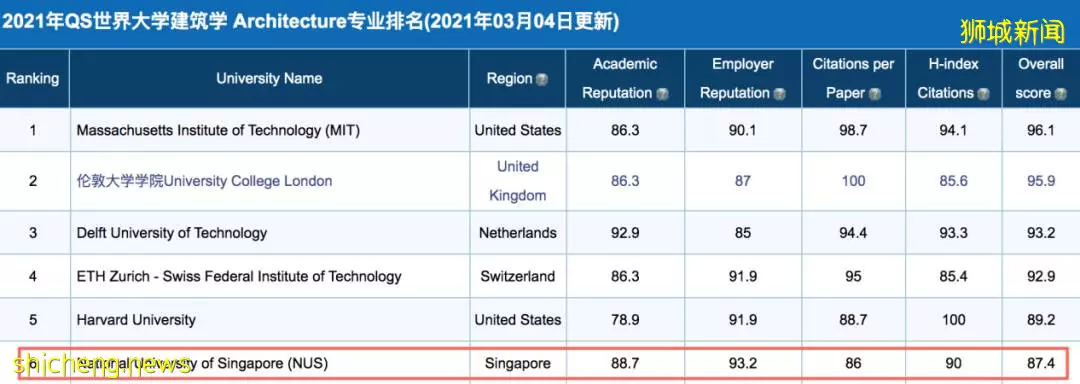Click Delft's academic reputation 92.9
The width and height of the screenshot is (1080, 384).
point(625,233)
